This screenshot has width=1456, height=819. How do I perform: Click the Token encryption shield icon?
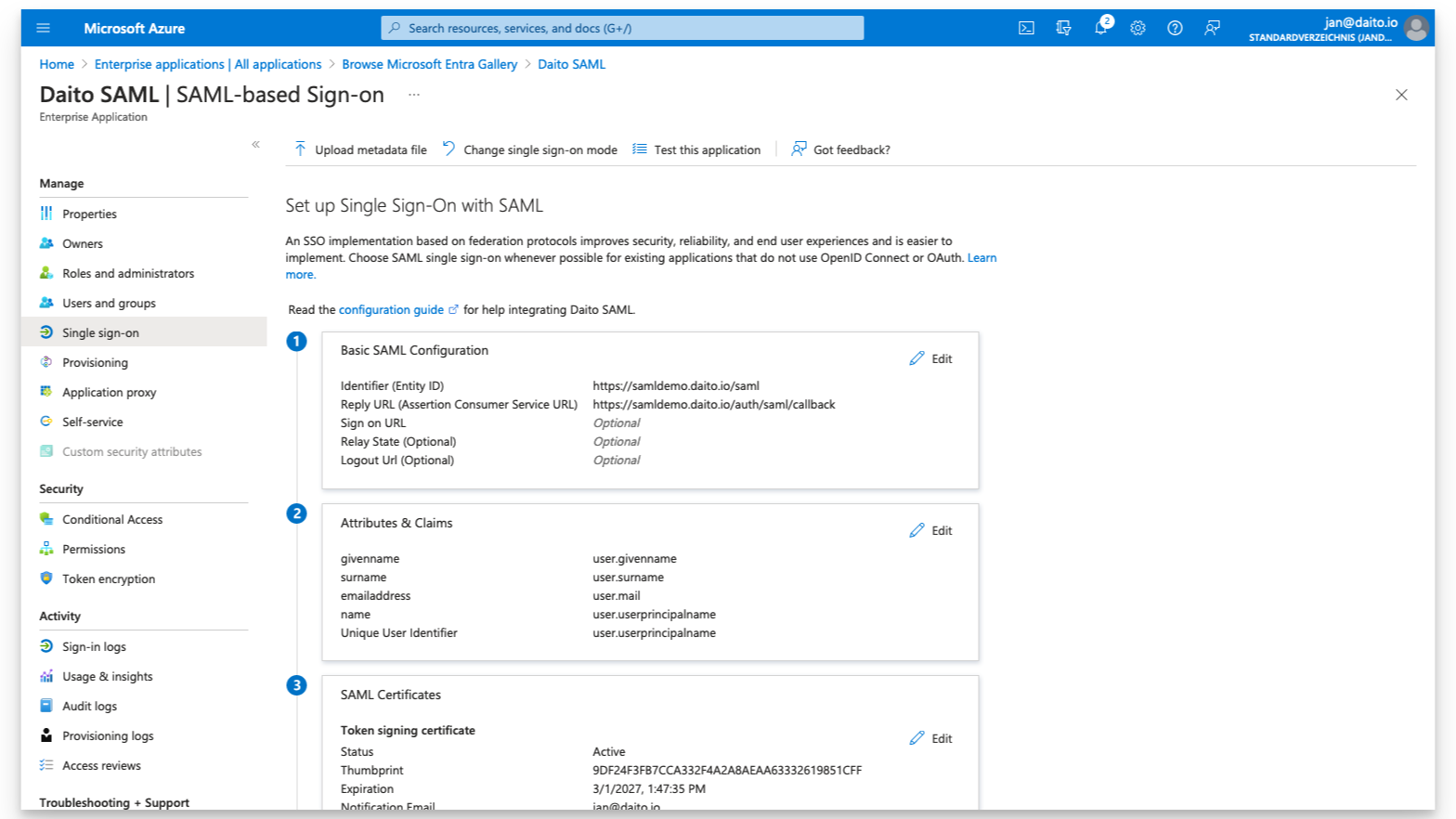(46, 578)
